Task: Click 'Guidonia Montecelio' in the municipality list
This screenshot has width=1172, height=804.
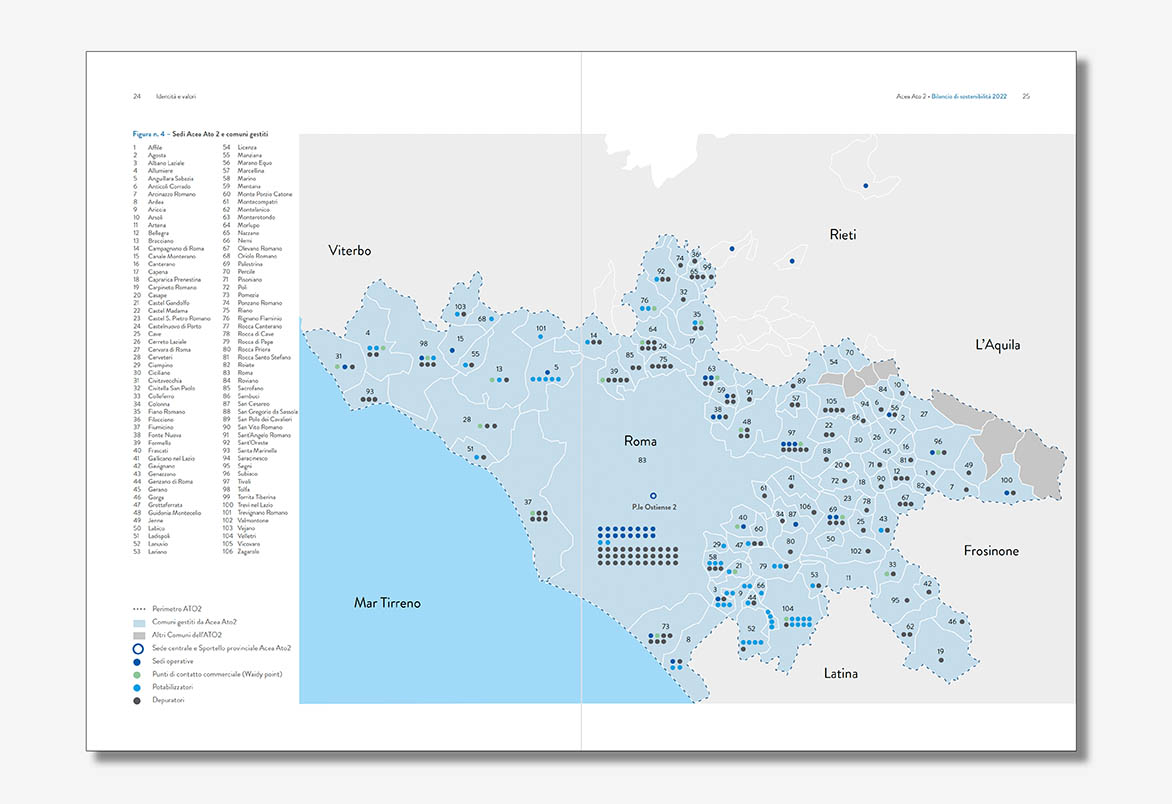Action: pyautogui.click(x=174, y=513)
